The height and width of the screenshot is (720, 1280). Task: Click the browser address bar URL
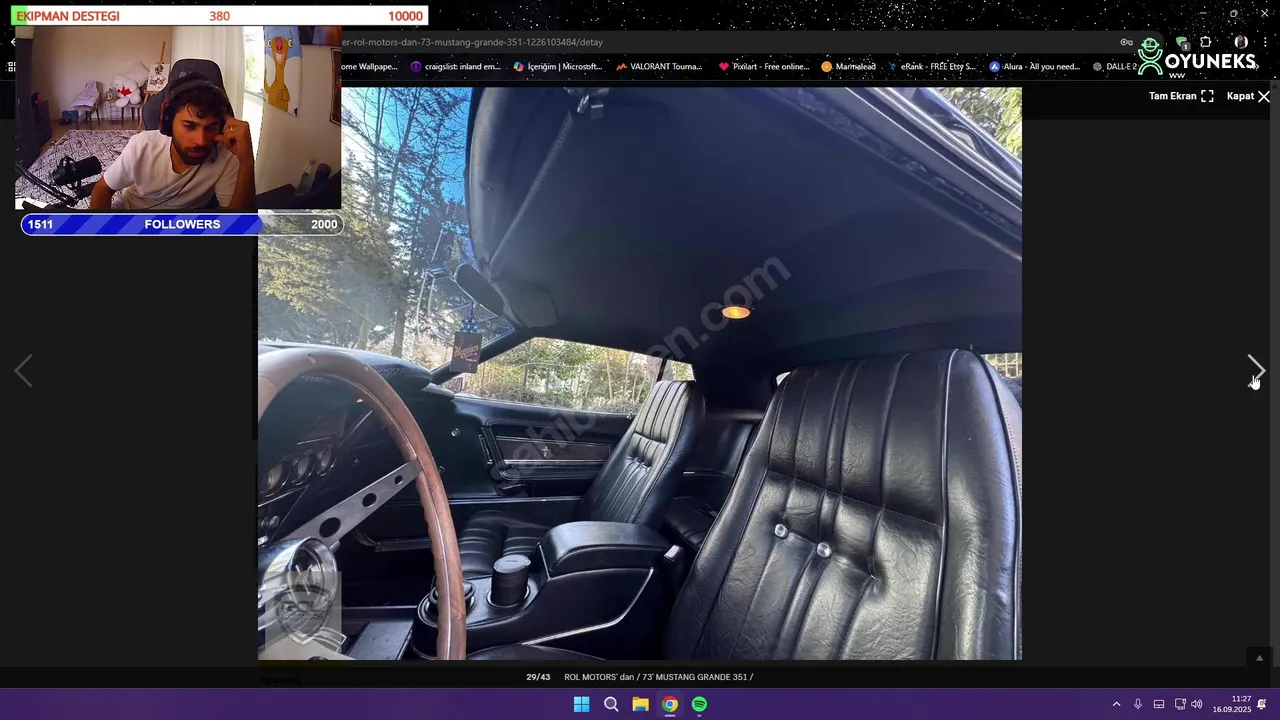[473, 42]
